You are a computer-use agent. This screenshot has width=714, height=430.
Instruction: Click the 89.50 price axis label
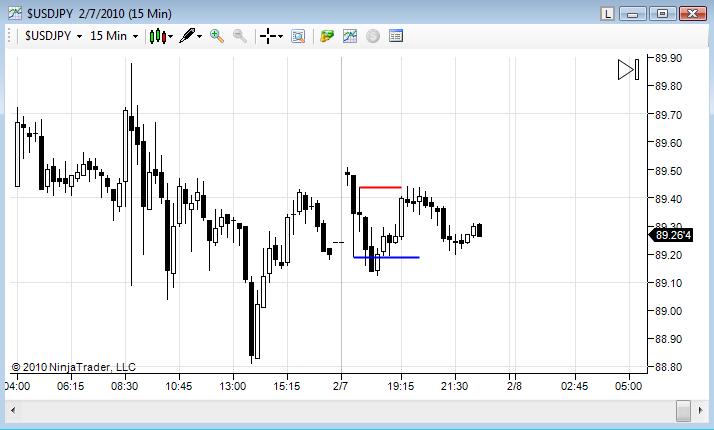tap(668, 171)
